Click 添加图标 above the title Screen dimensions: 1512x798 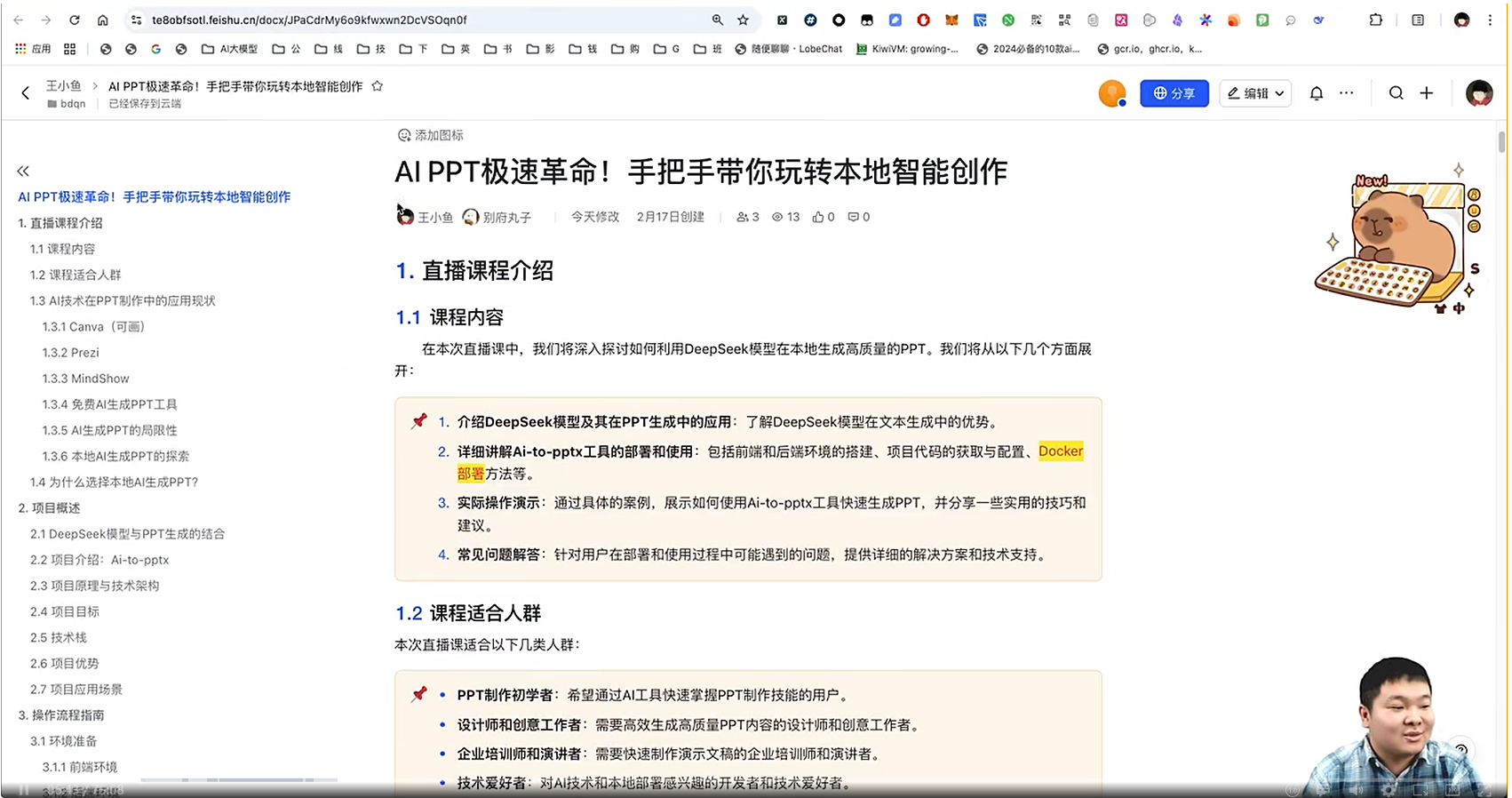pos(431,135)
